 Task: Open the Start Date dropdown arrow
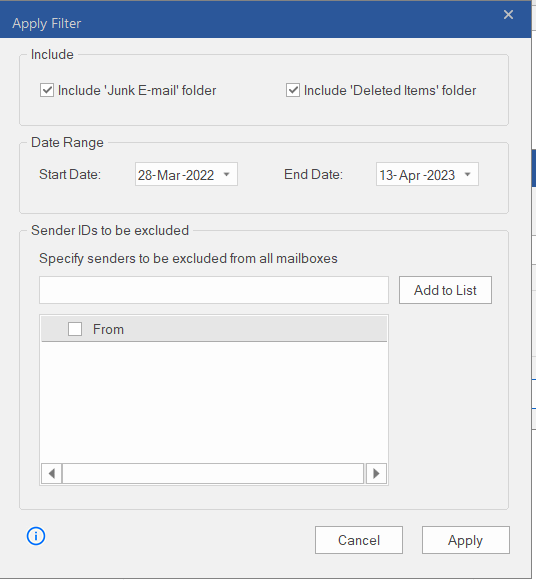[x=227, y=174]
